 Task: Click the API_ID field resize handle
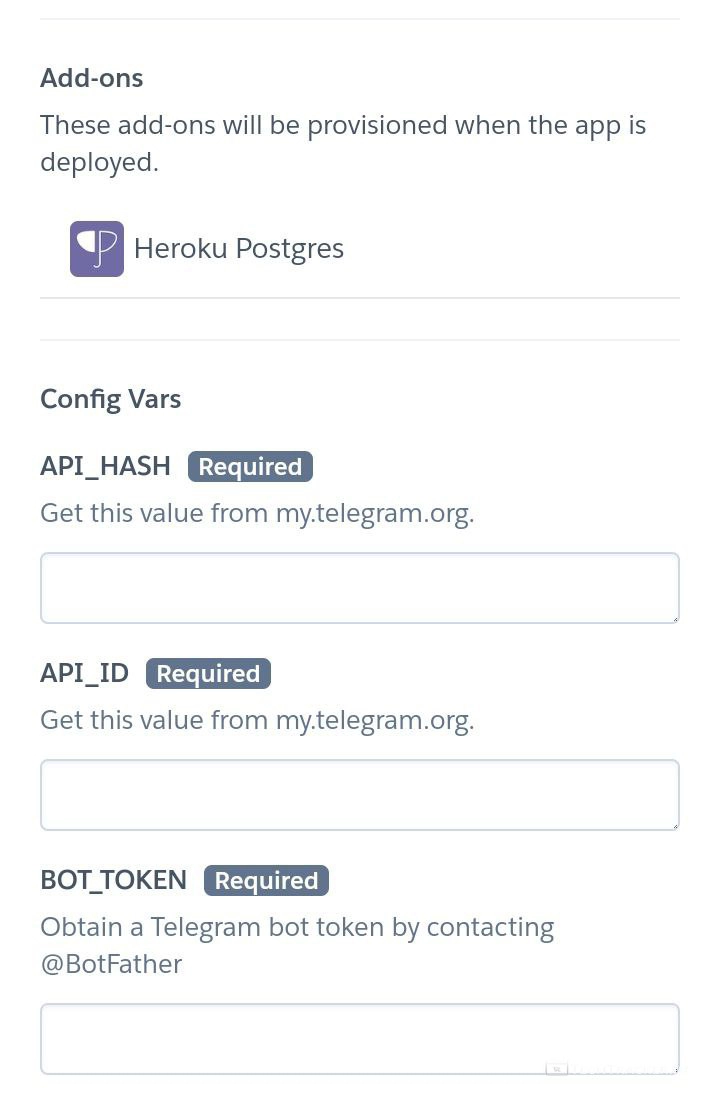[675, 826]
